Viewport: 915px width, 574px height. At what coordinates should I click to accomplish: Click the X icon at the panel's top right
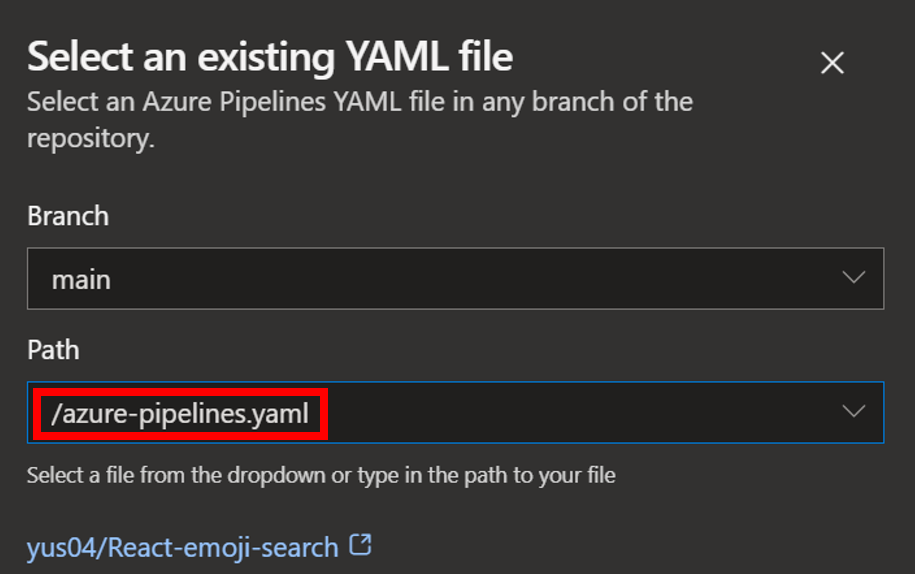coord(832,63)
